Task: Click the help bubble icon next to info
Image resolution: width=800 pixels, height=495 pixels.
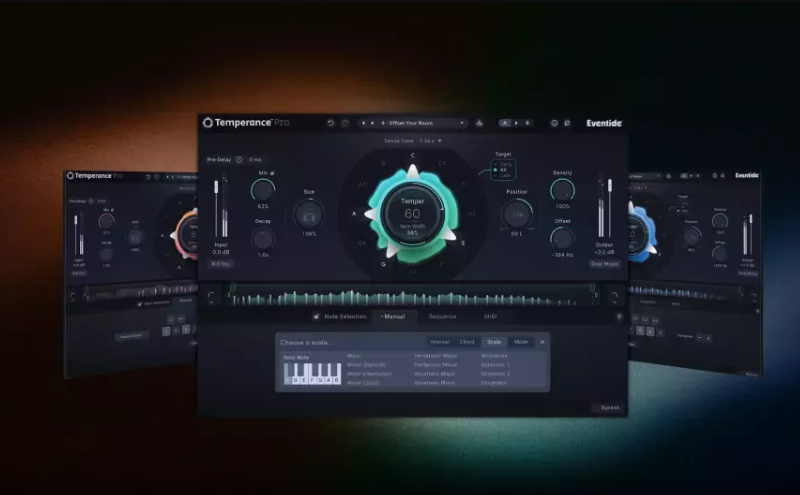Action: coord(567,123)
